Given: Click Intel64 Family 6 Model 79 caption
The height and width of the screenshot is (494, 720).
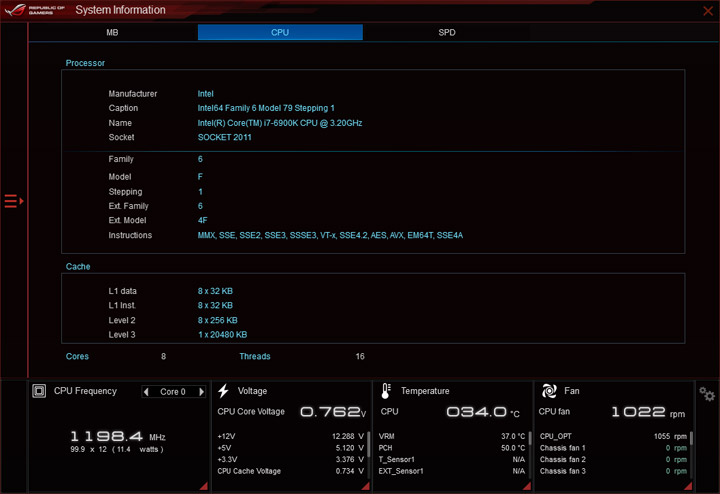Looking at the screenshot, I should click(266, 108).
